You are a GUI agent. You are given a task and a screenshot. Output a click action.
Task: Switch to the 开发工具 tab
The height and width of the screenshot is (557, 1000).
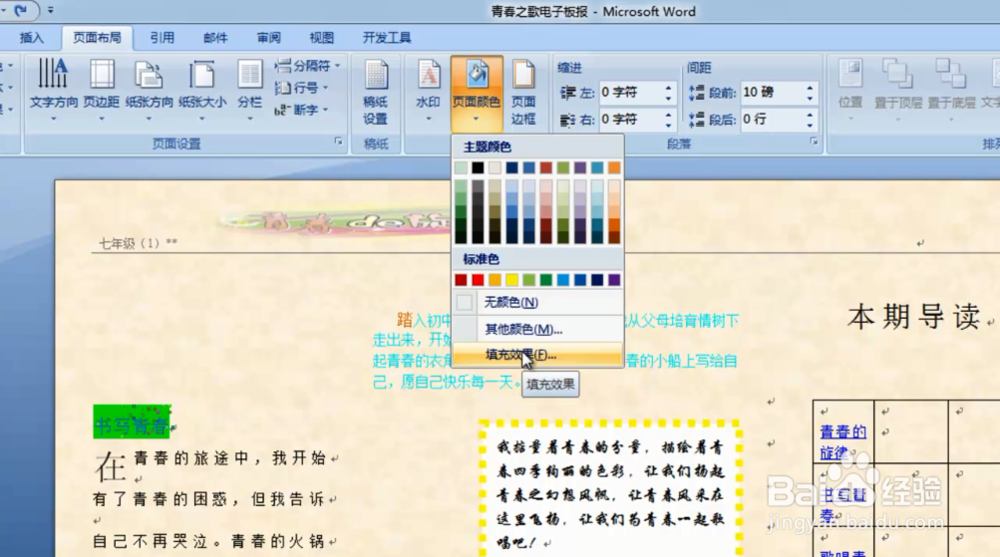click(386, 38)
